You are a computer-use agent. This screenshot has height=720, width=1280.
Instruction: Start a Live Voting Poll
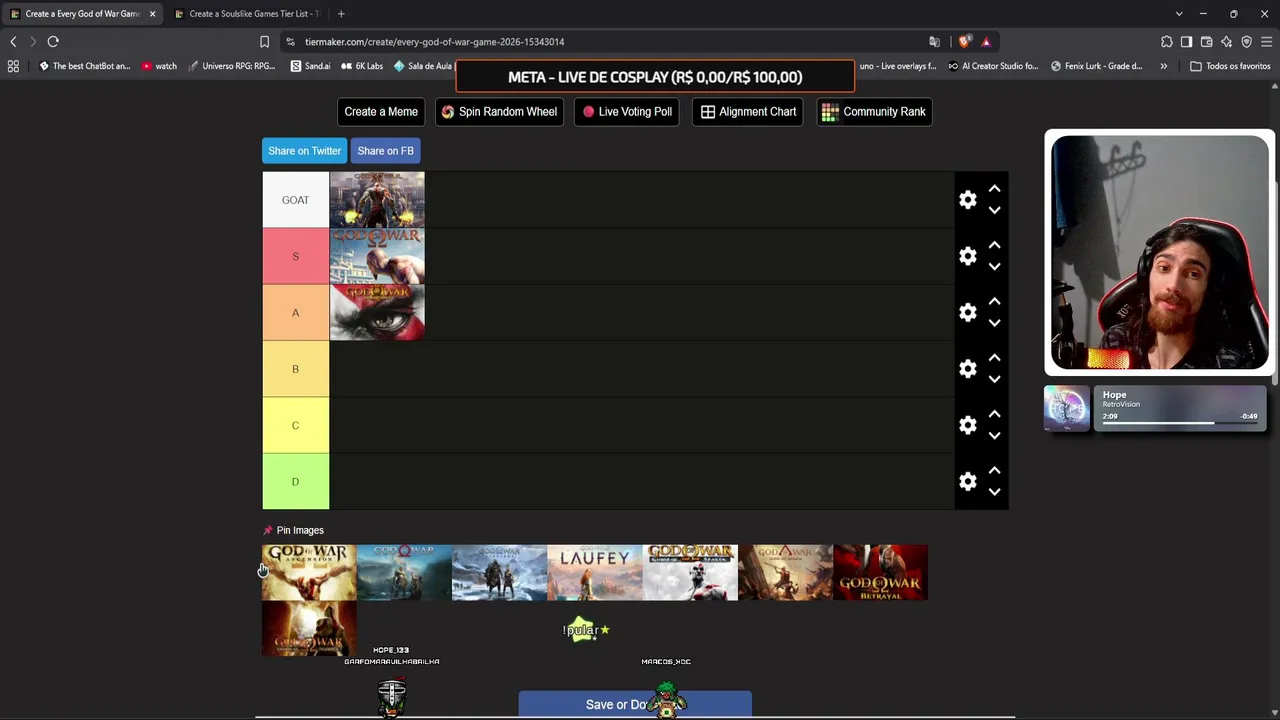click(627, 112)
